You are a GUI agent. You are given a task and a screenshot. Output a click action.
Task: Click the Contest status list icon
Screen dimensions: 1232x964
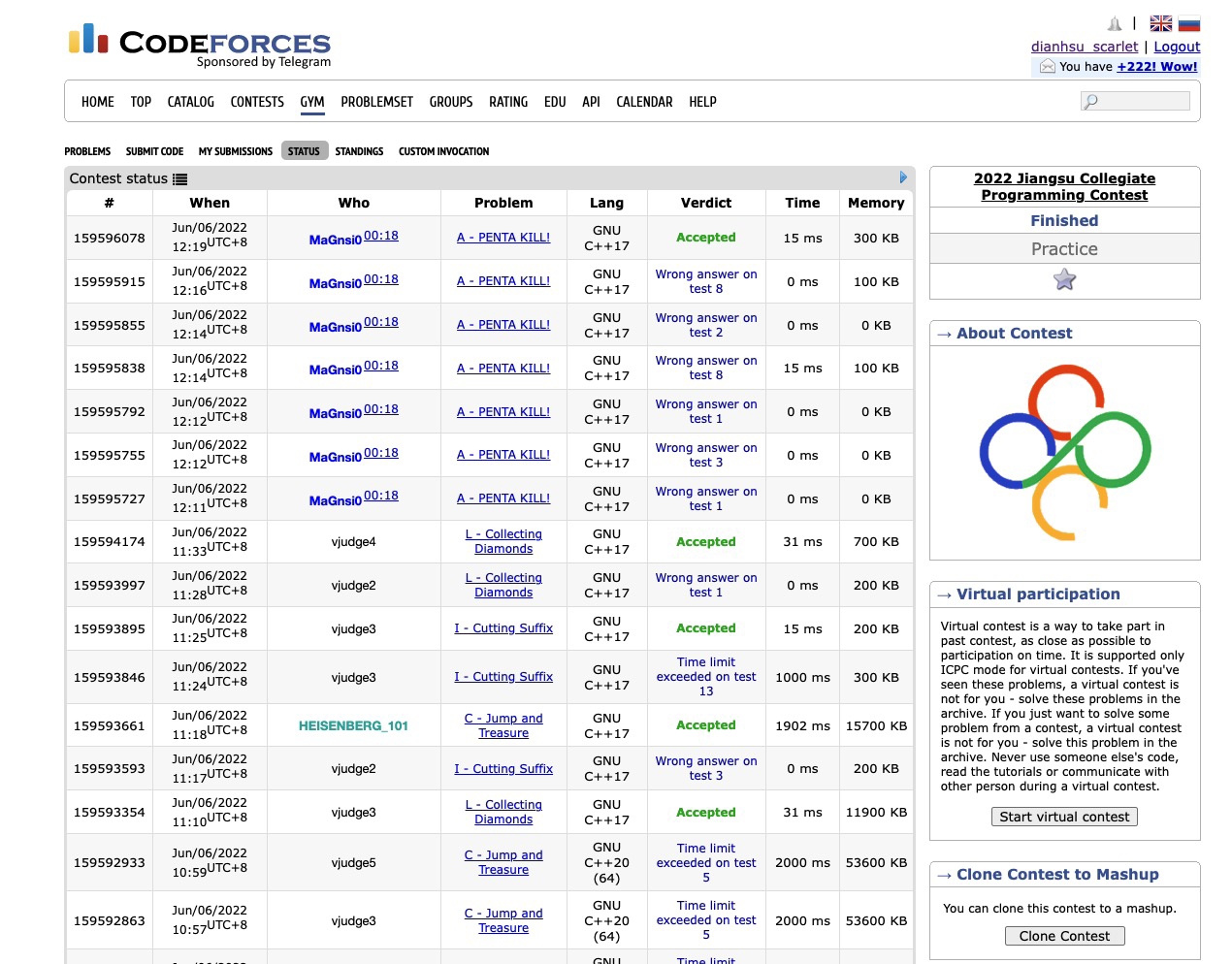(180, 178)
